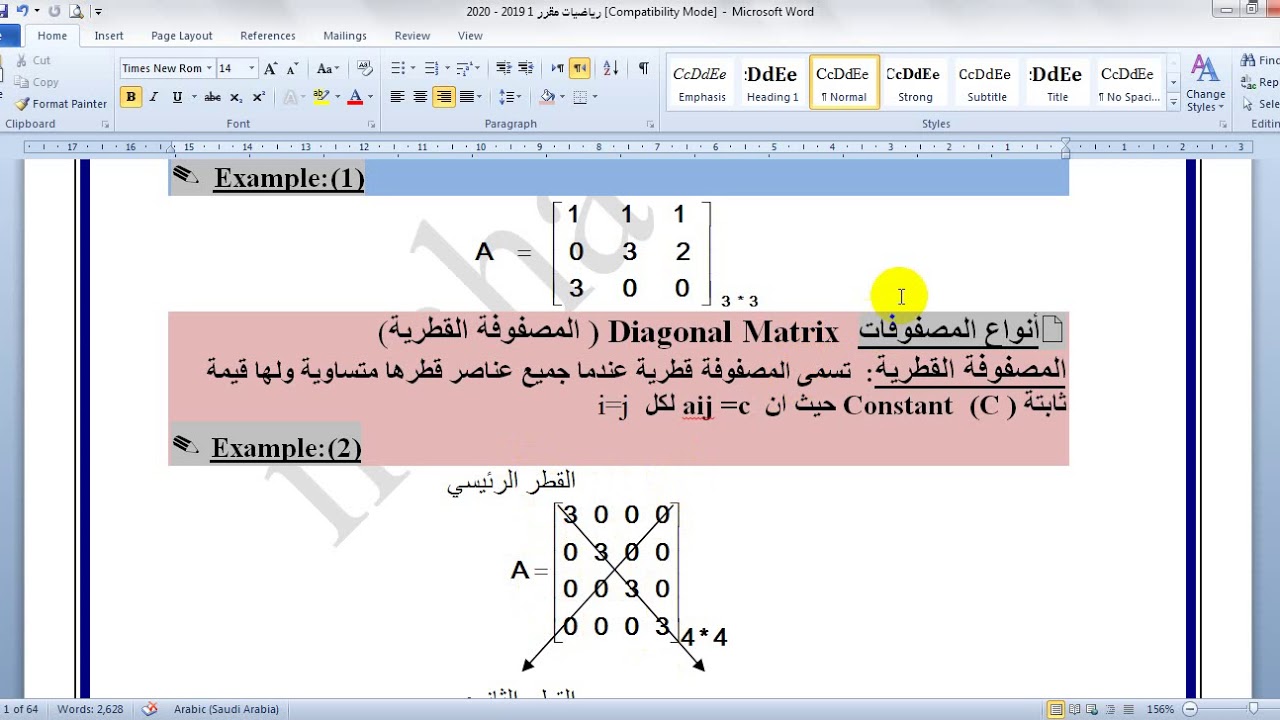
Task: Open Change Case dropdown
Action: click(328, 68)
